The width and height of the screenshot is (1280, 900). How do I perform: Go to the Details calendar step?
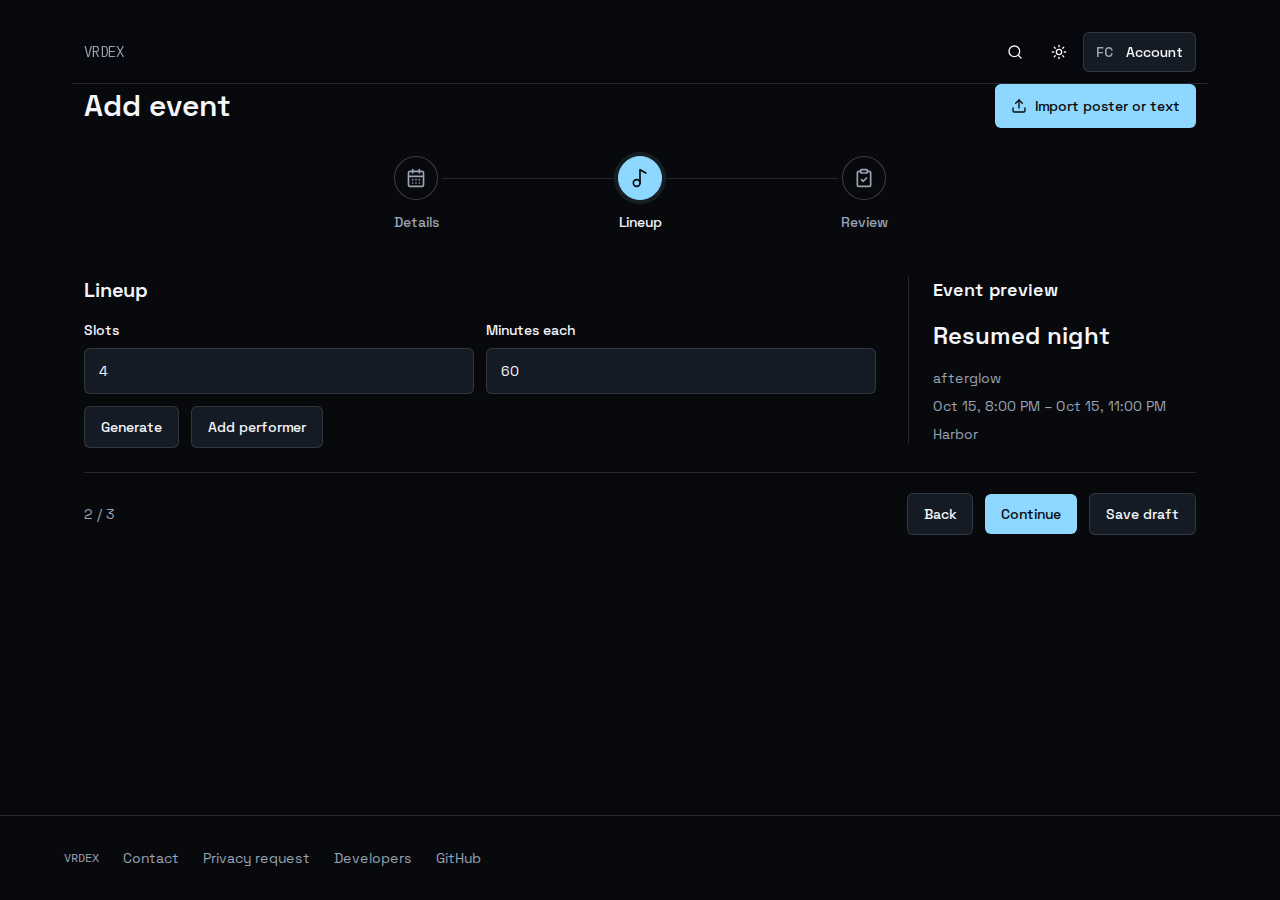(x=416, y=178)
